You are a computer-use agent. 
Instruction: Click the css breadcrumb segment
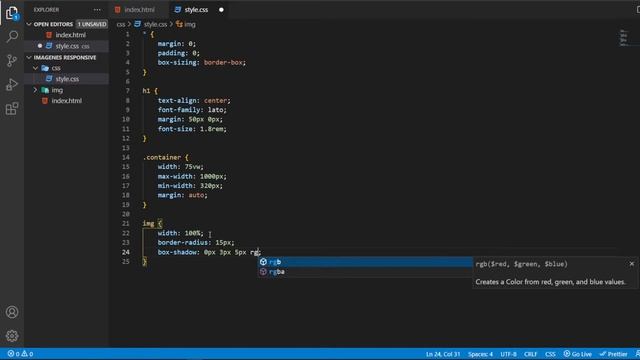point(121,24)
